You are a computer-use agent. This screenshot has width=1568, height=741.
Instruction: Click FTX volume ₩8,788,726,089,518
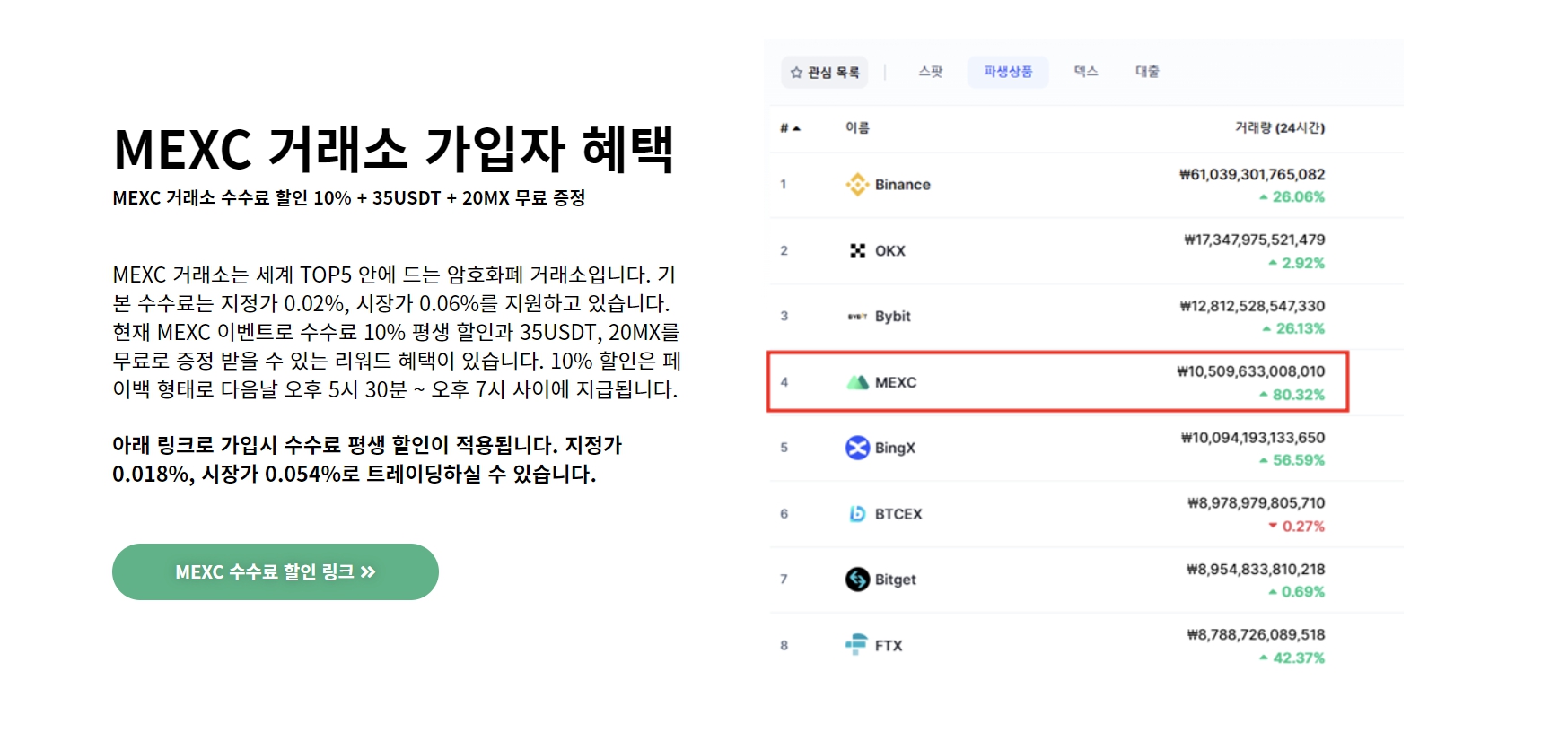point(1256,635)
